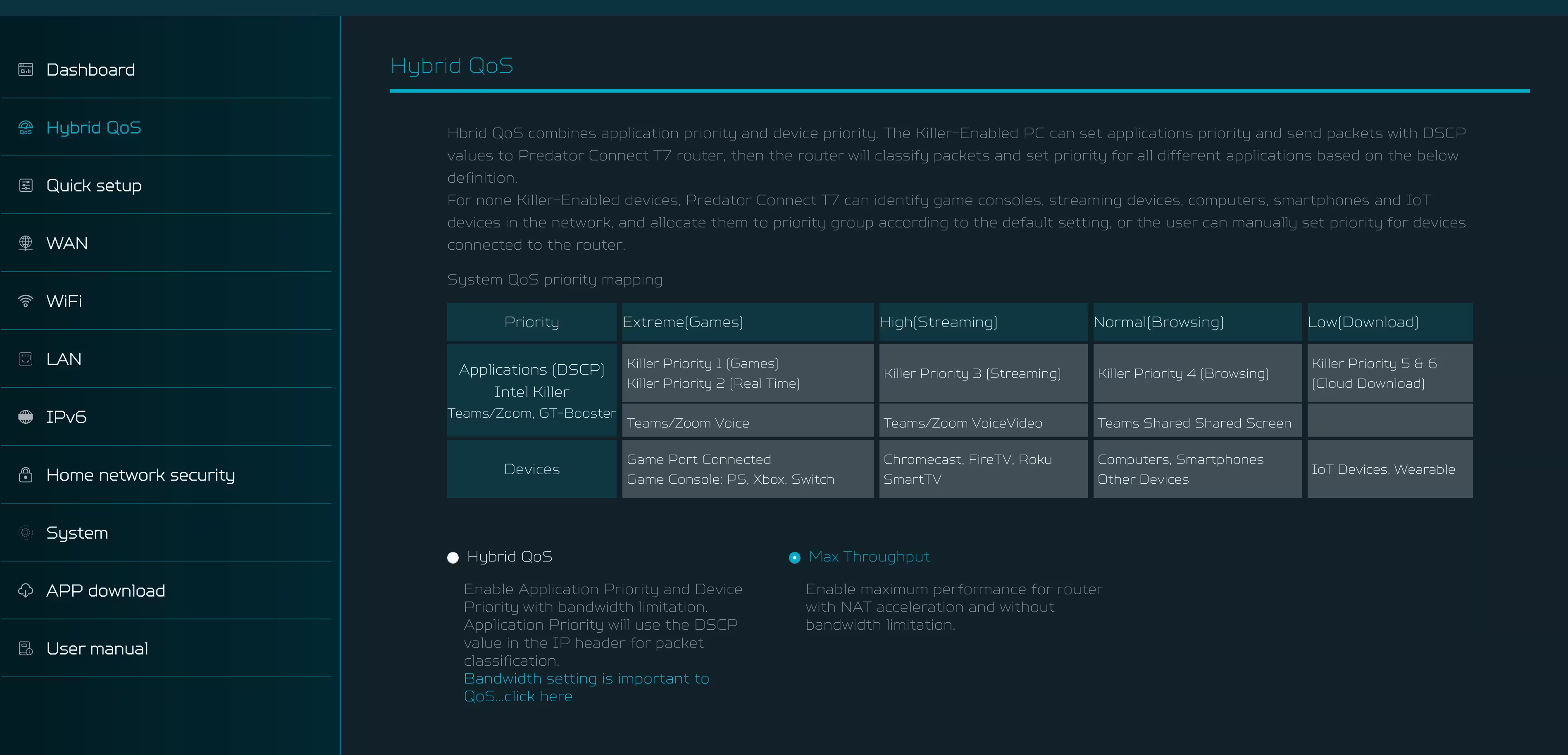This screenshot has width=1568, height=755.
Task: Click System QoS priority mapping label
Action: coord(555,280)
